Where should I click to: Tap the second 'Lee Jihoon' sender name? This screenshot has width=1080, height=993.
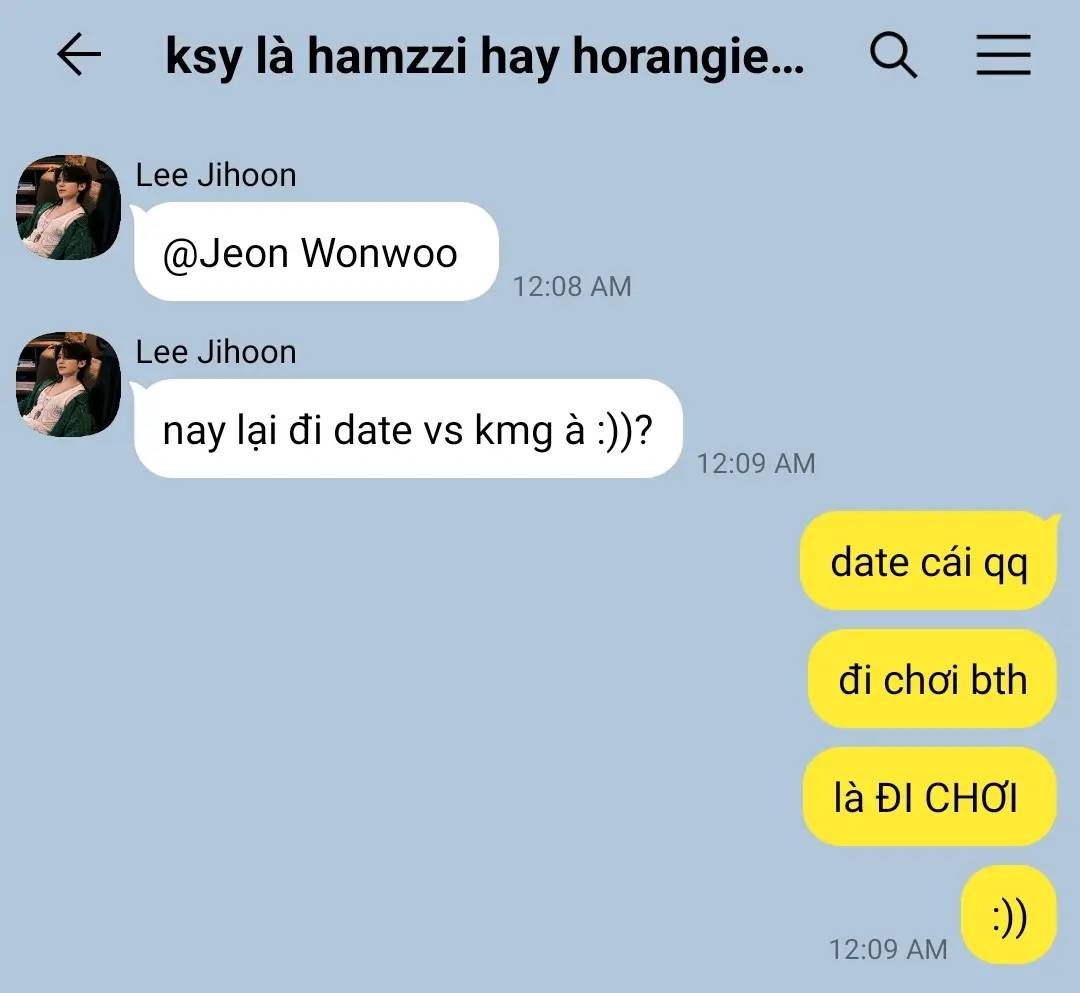[216, 352]
